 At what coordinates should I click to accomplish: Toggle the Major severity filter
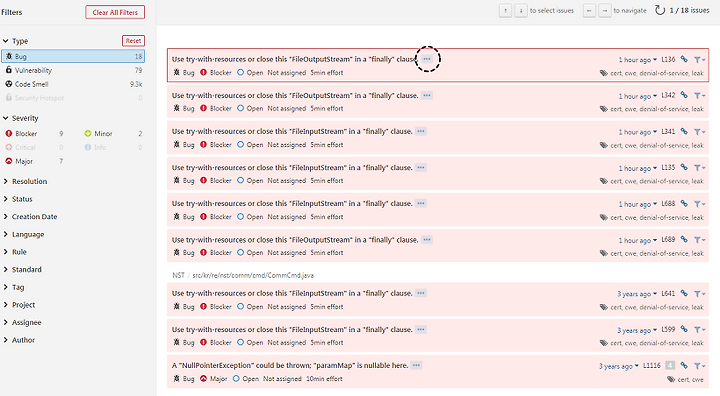(x=34, y=161)
